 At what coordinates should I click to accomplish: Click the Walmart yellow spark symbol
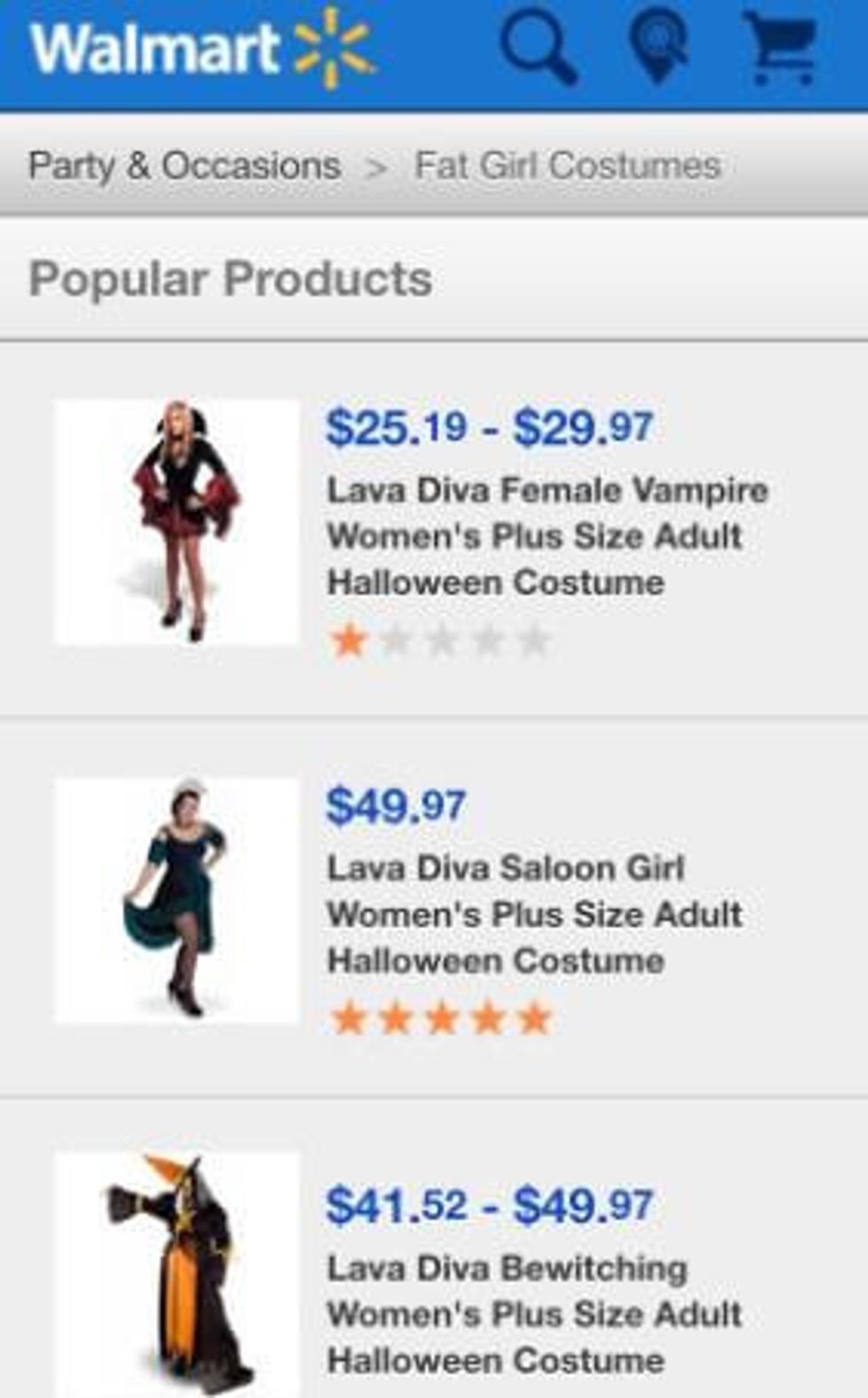point(332,48)
